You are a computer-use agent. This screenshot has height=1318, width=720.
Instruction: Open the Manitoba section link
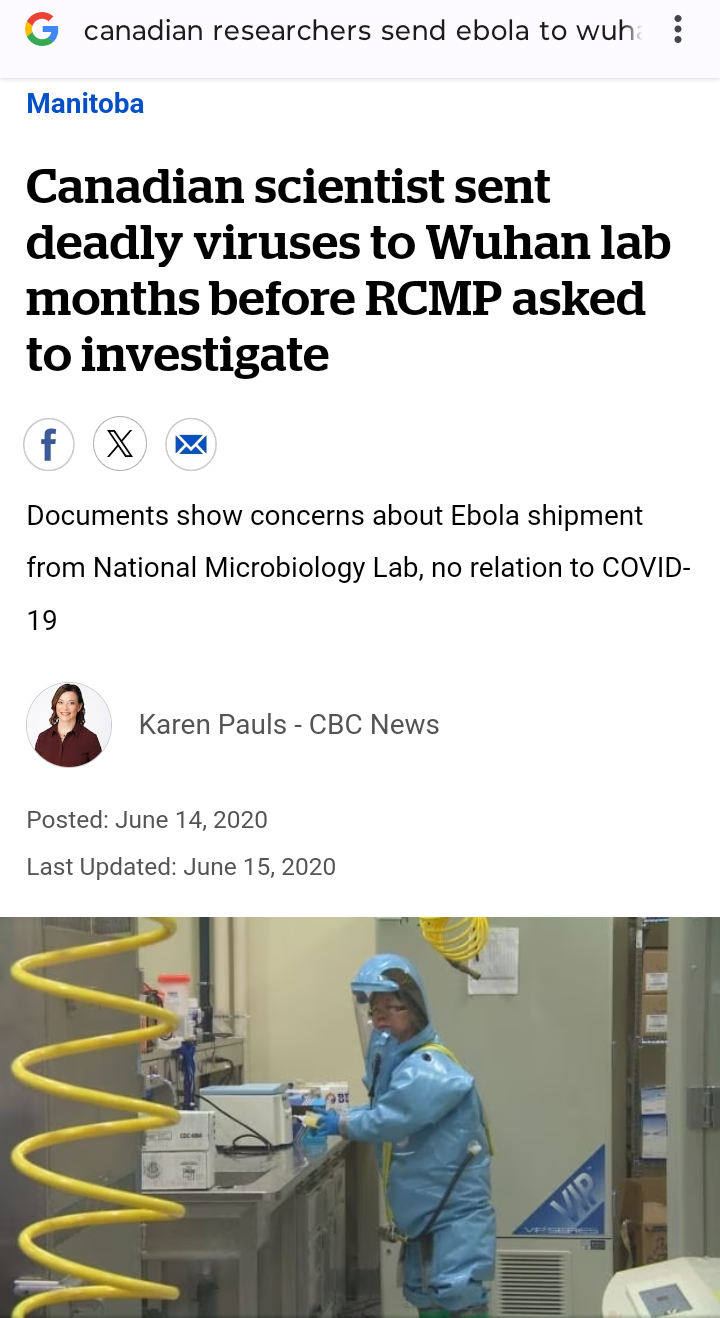(85, 104)
